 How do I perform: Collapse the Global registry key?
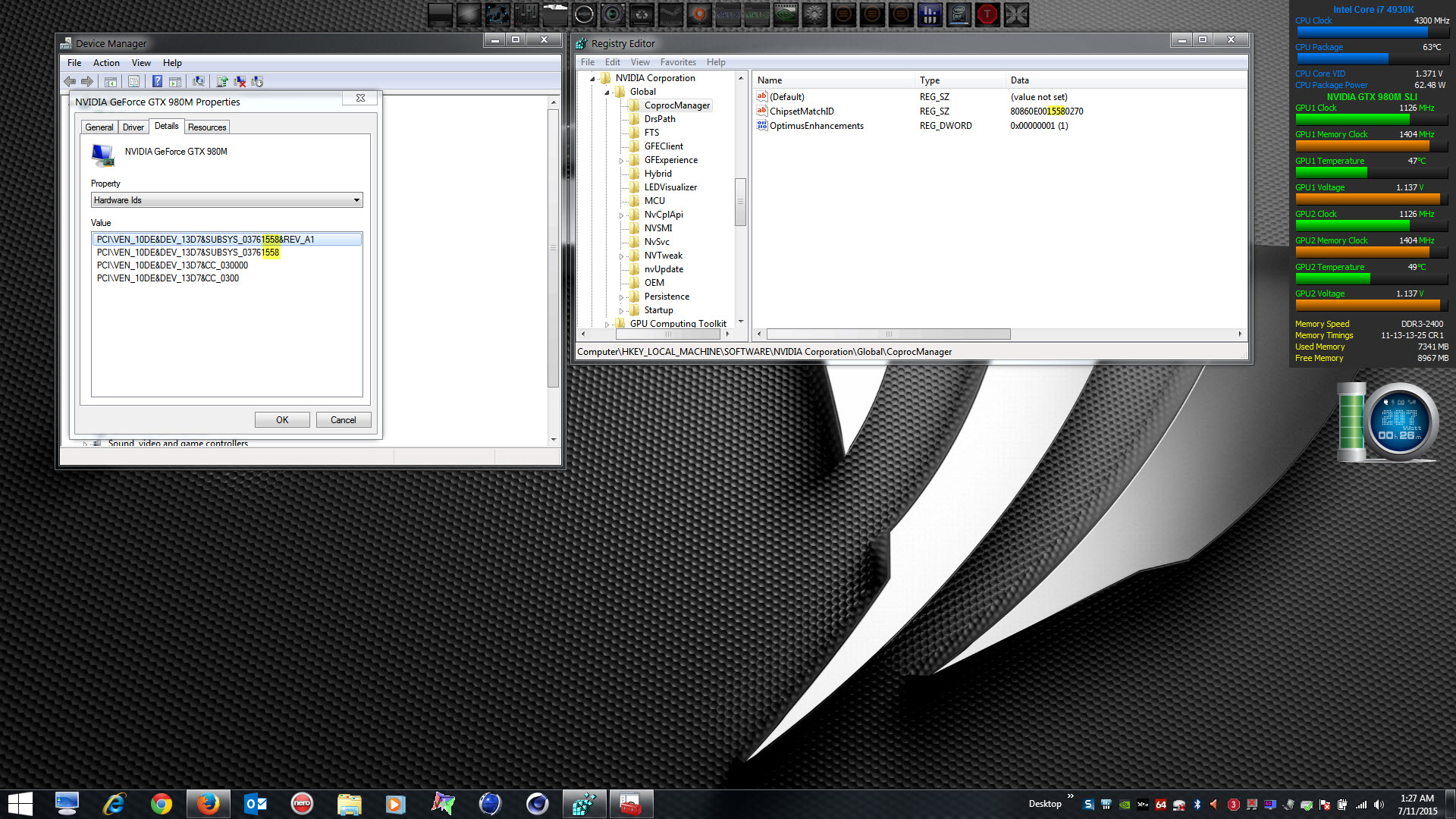point(607,92)
